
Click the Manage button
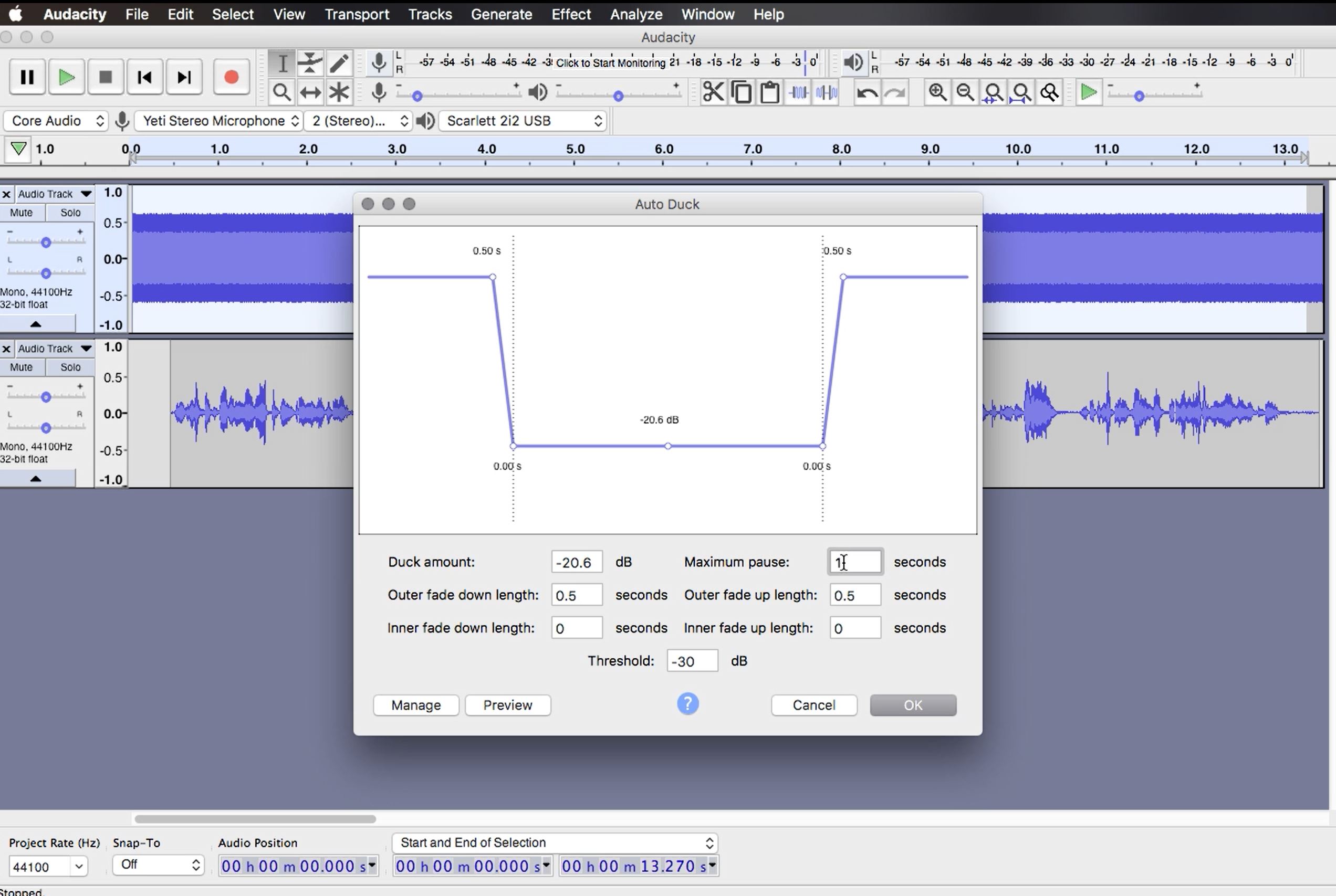[x=415, y=705]
